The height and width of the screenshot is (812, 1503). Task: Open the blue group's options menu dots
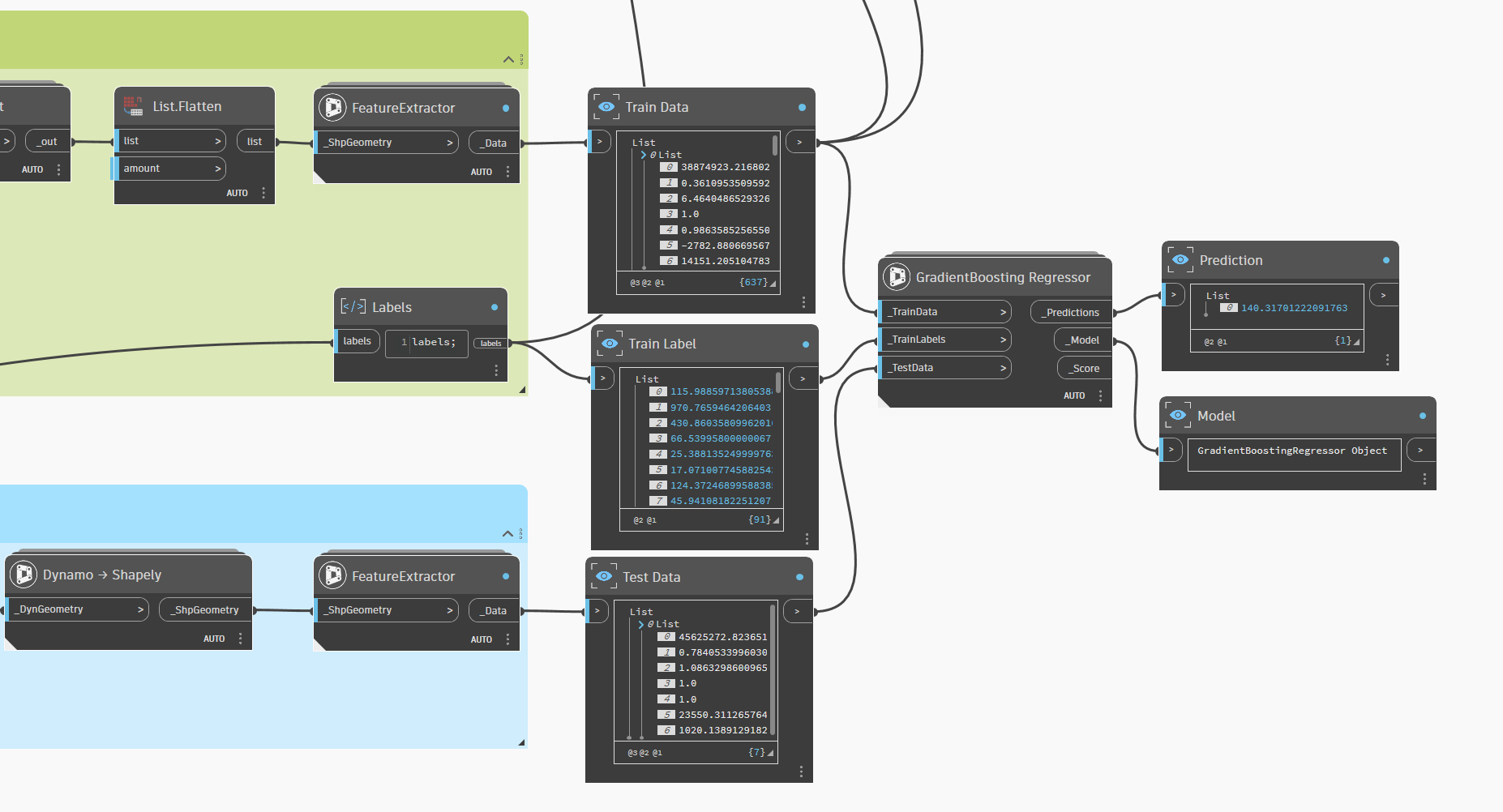pyautogui.click(x=520, y=533)
